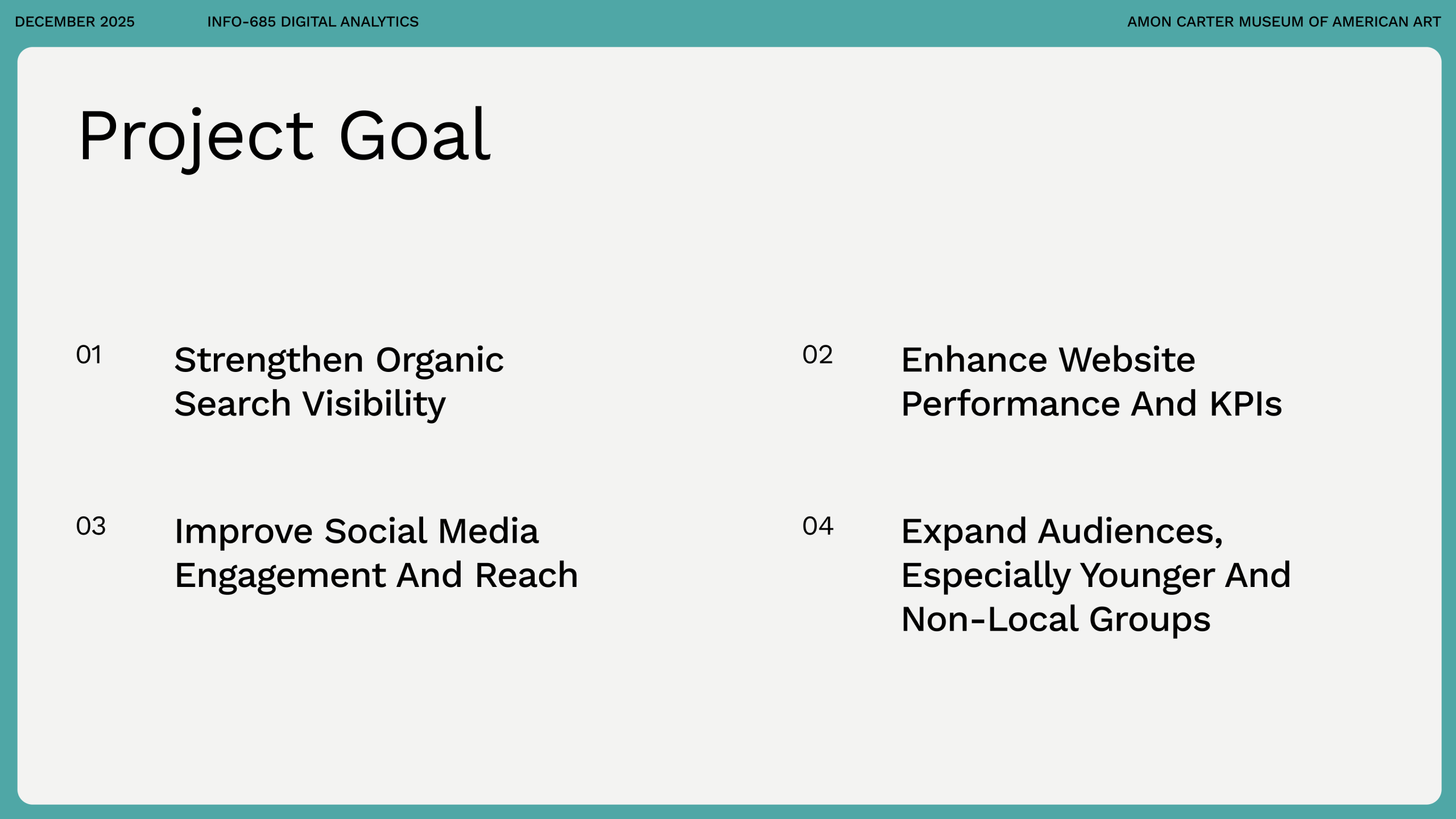Click 'Especially Younger And' line
Viewport: 1456px width, 819px height.
click(1095, 575)
